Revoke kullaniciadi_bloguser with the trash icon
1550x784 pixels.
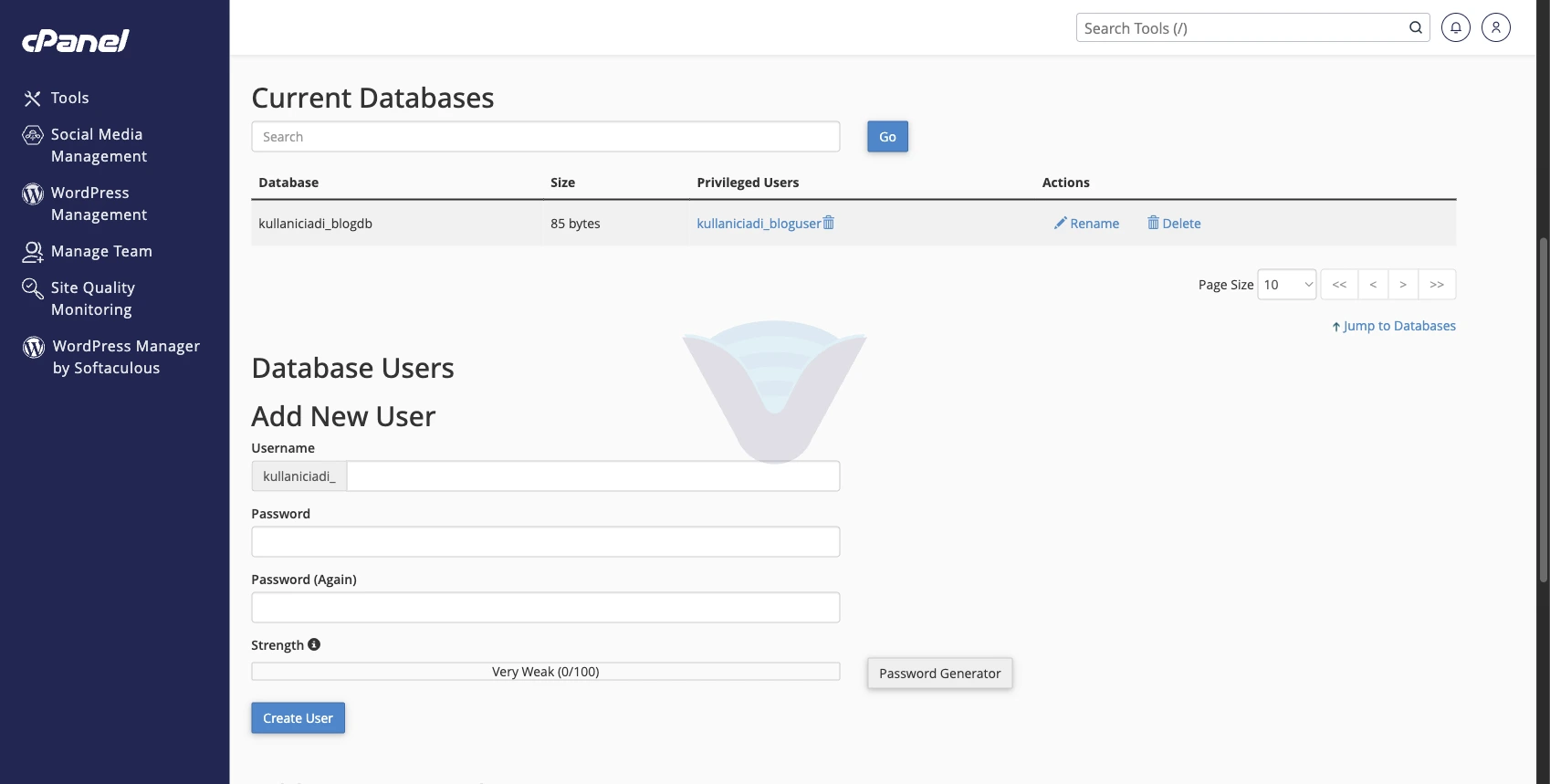[x=829, y=223]
